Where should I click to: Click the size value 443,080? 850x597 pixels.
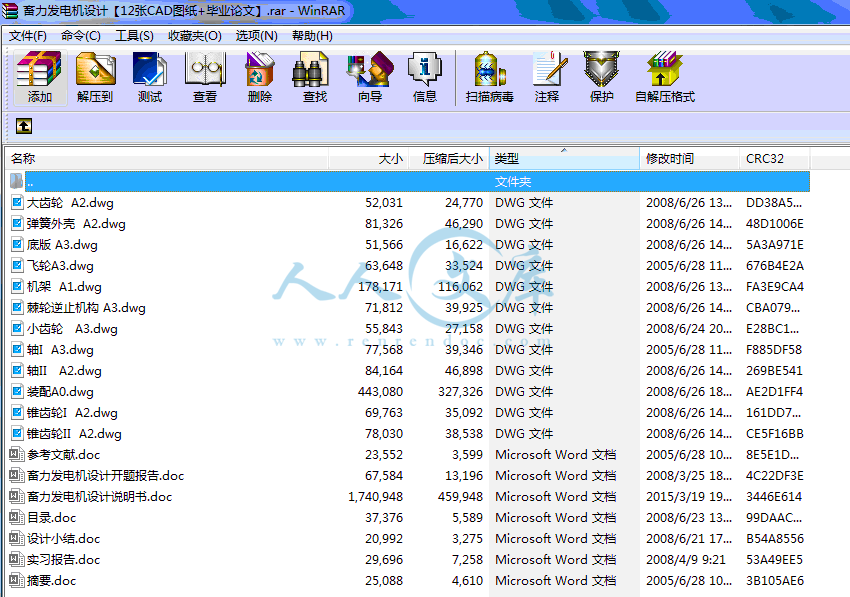click(x=380, y=391)
